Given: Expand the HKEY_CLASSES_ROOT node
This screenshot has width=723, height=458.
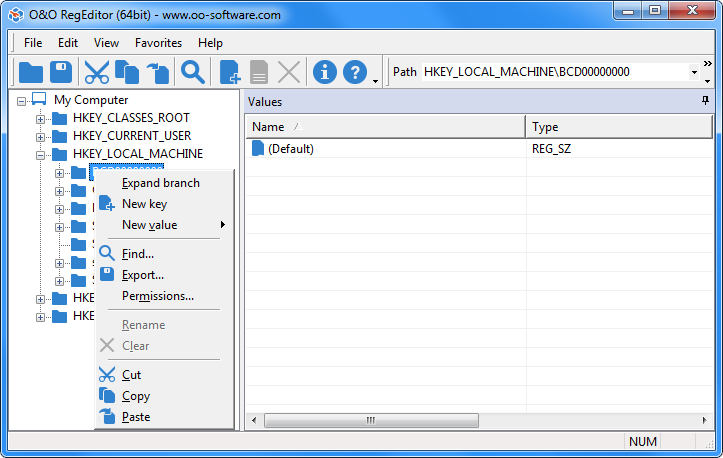Looking at the screenshot, I should tap(41, 119).
